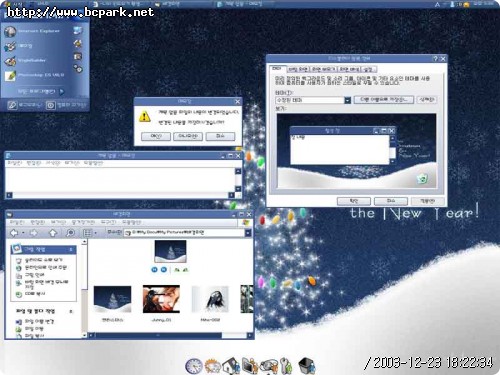The height and width of the screenshot is (375, 500).
Task: Open the Edit menu in Notepad
Action: (34, 163)
